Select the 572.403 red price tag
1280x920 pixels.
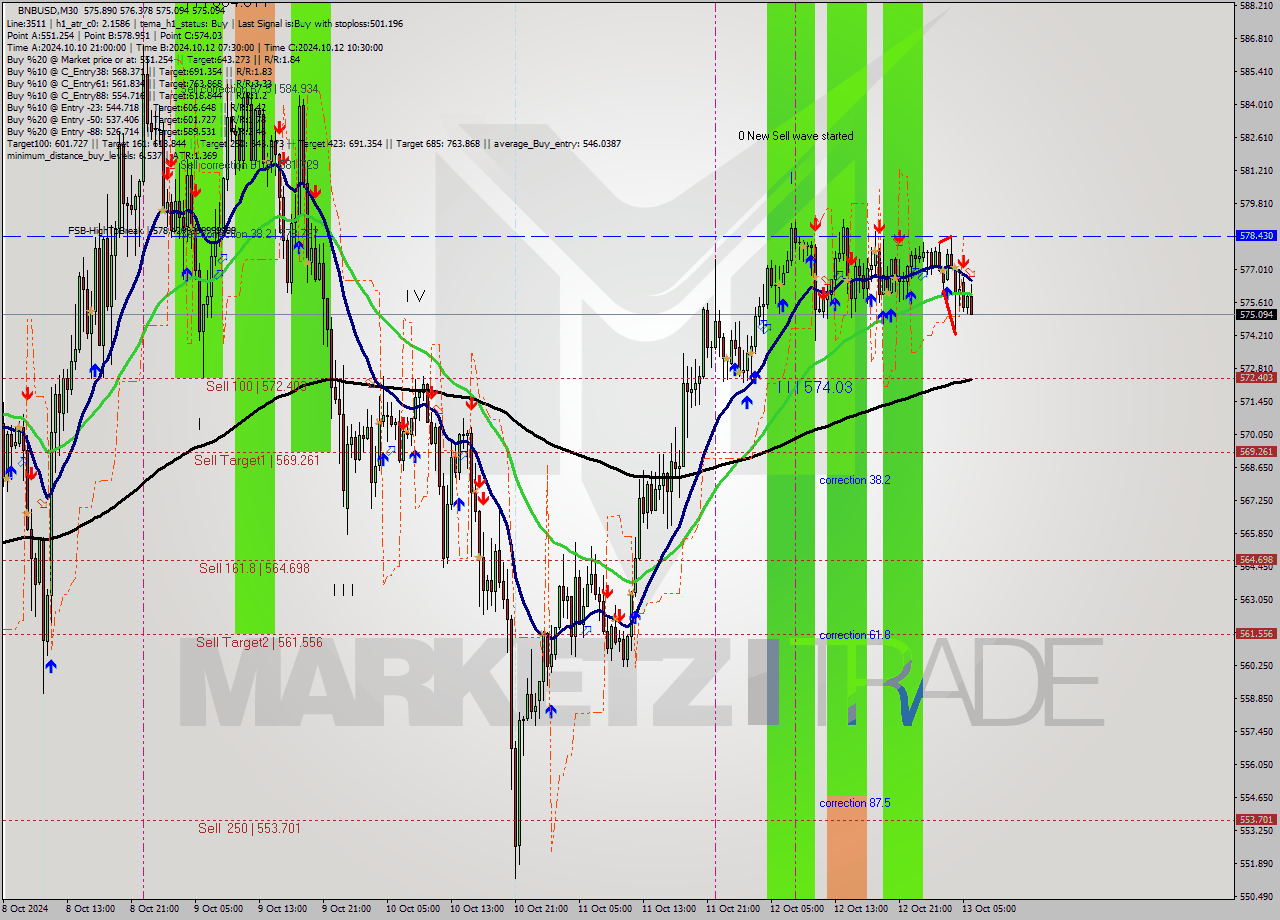click(x=1256, y=378)
